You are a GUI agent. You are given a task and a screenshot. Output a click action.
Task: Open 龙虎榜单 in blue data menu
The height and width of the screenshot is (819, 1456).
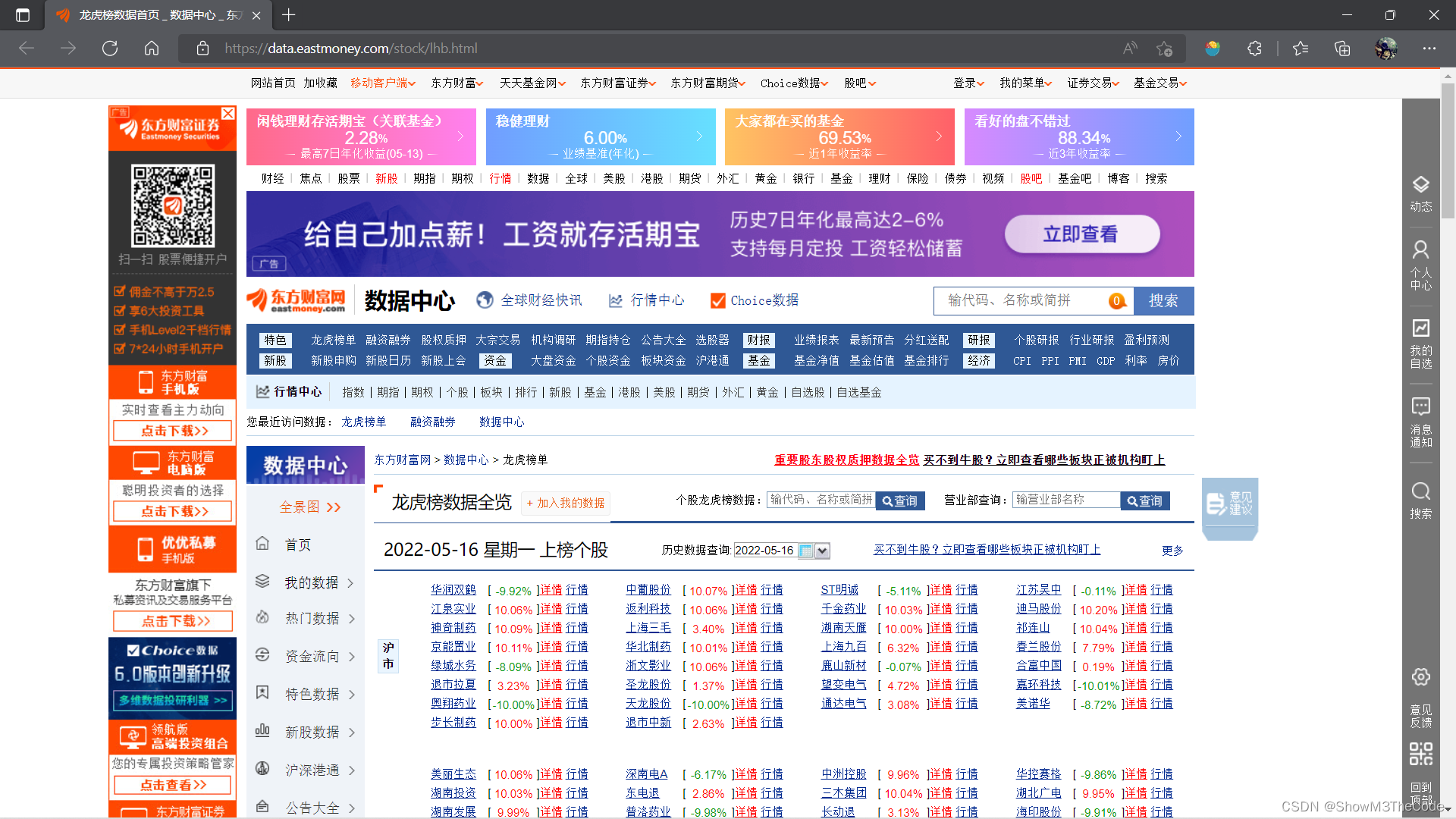(x=333, y=340)
